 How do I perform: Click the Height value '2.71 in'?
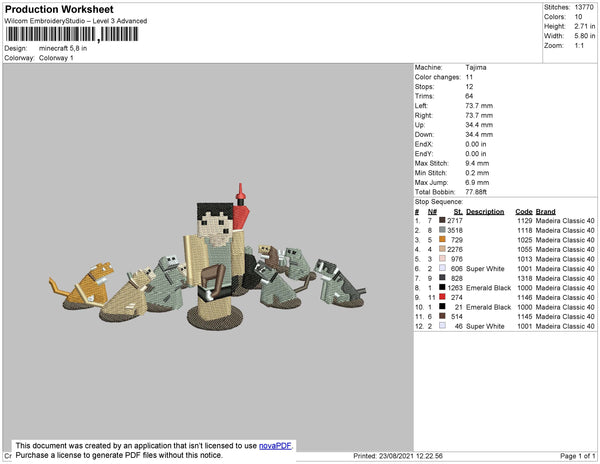click(585, 26)
